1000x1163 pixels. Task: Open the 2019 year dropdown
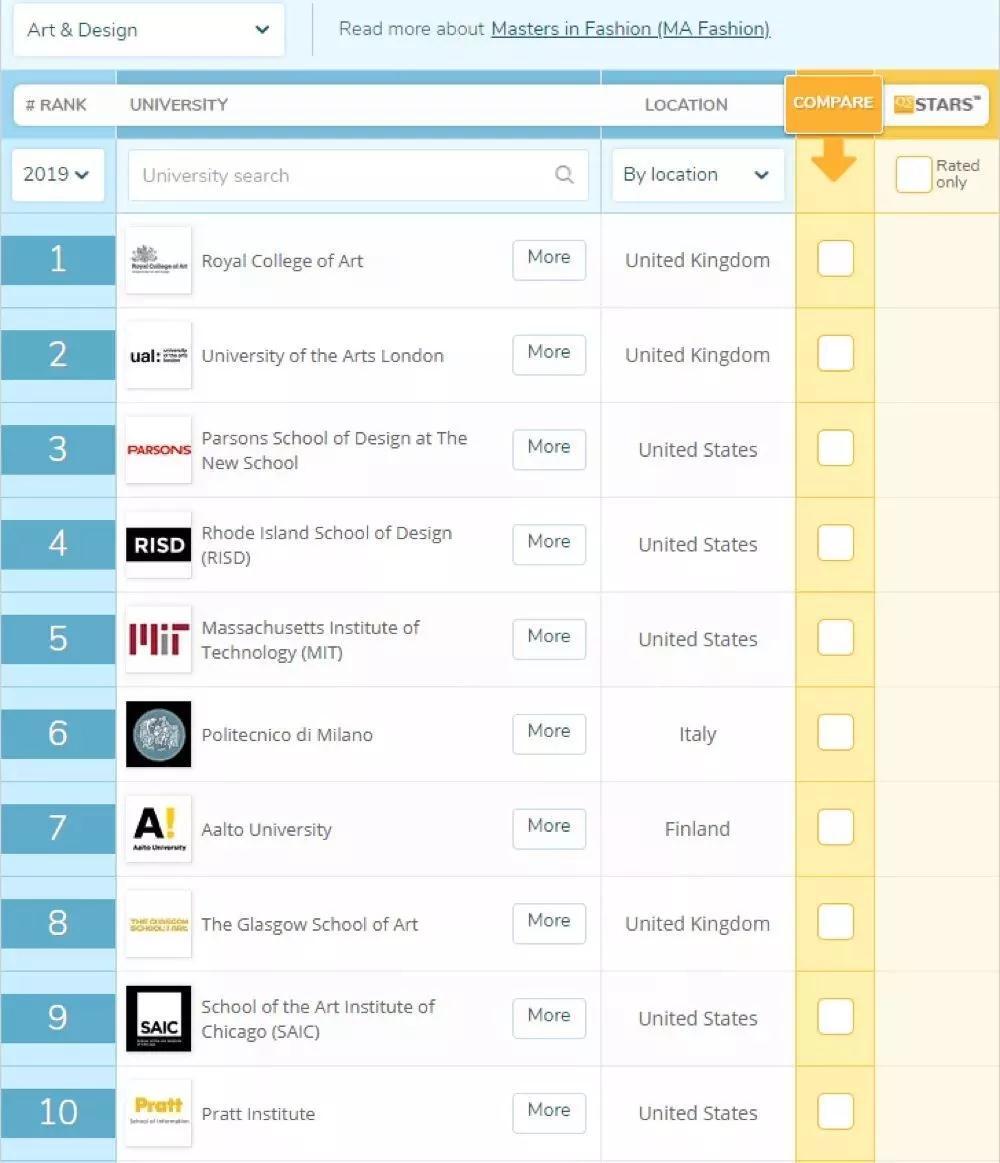(x=57, y=175)
